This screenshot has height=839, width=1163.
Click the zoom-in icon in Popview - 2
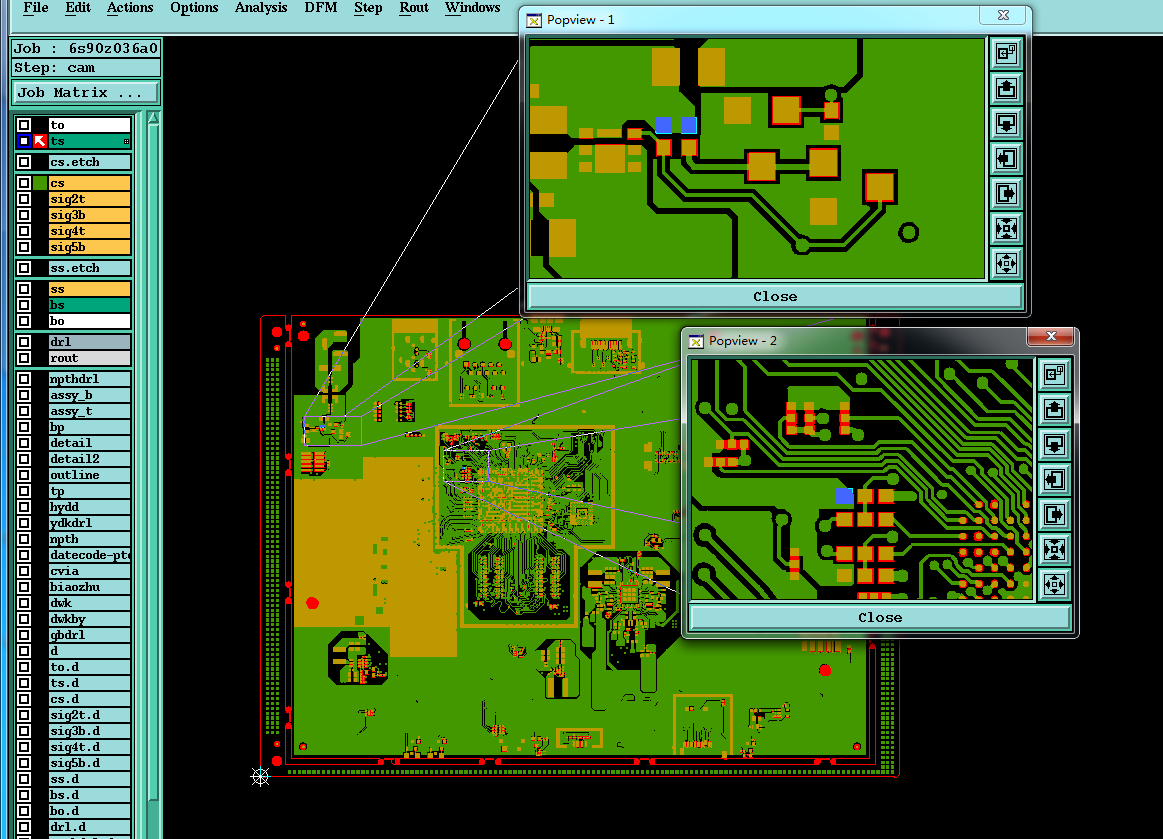(1054, 374)
